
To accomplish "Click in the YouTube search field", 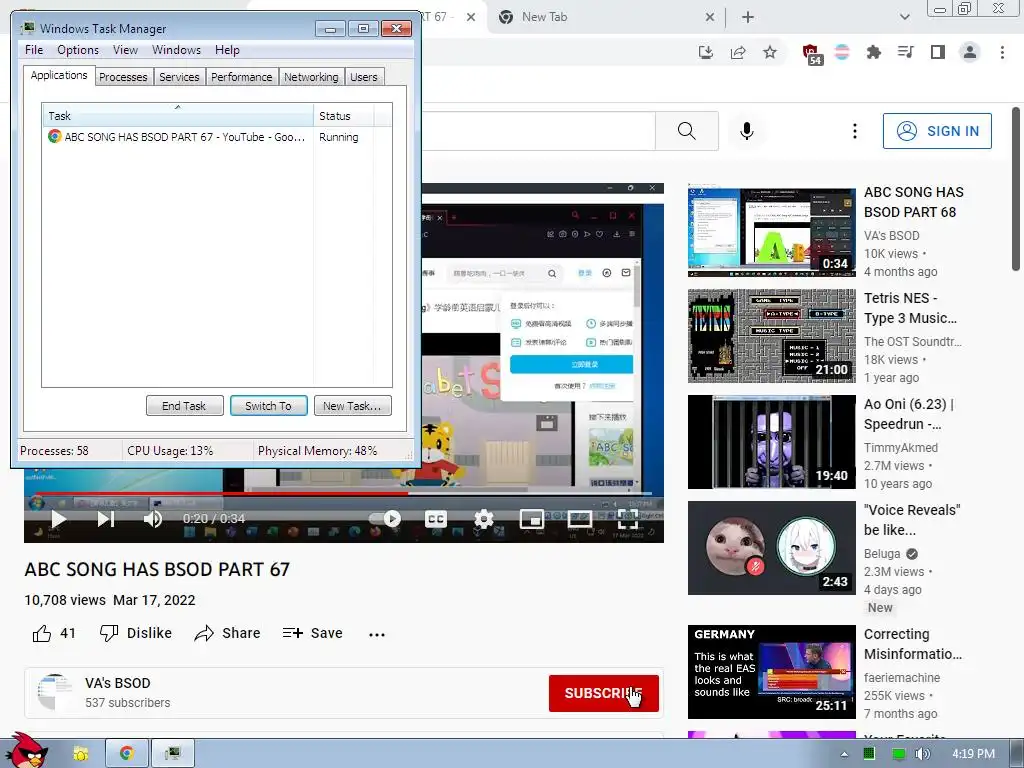I will [x=538, y=131].
